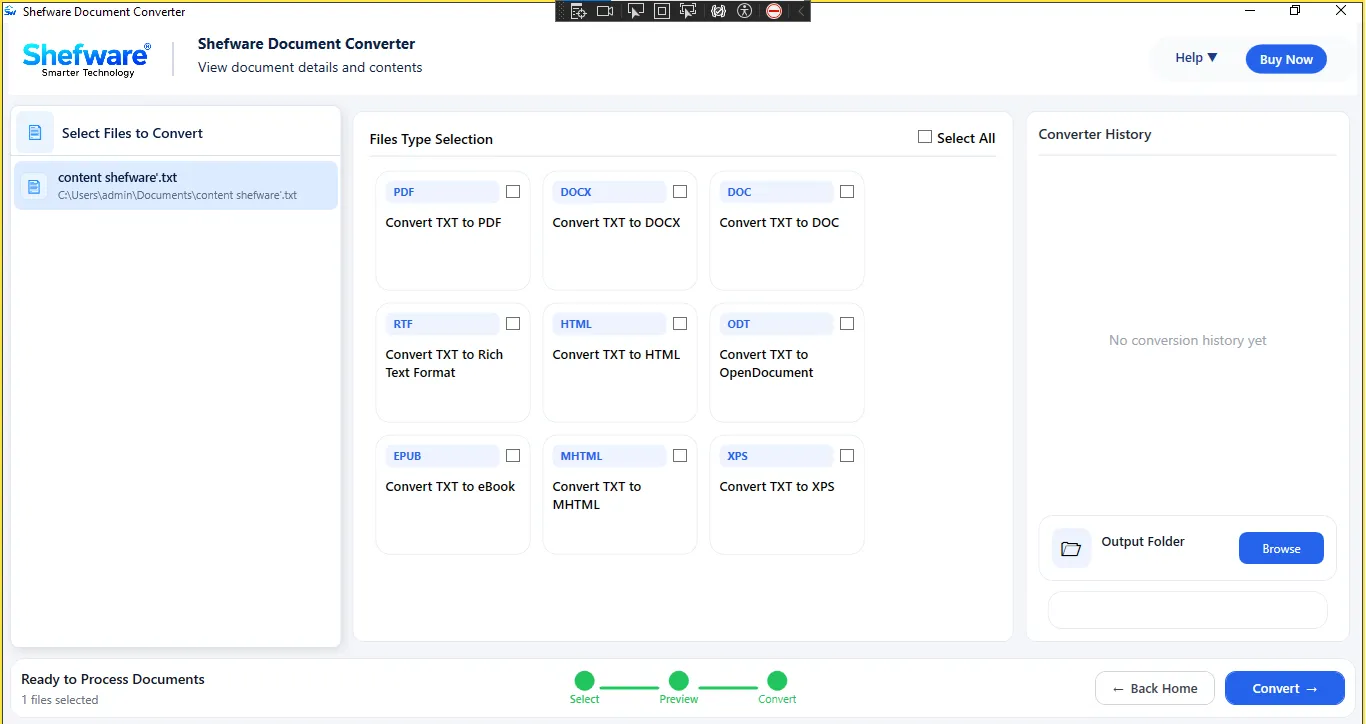The width and height of the screenshot is (1366, 724).
Task: Collapse debug toolbar with the left chevron
Action: (x=800, y=11)
